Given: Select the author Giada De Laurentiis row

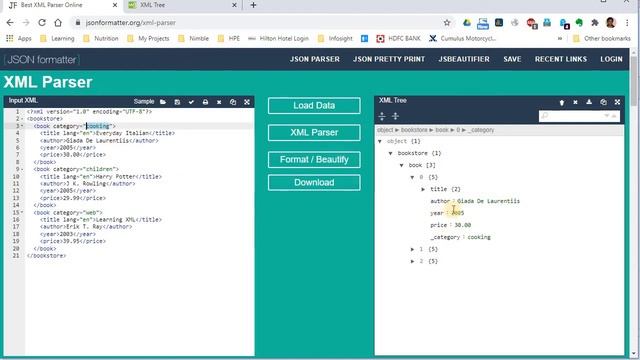Looking at the screenshot, I should [475, 201].
